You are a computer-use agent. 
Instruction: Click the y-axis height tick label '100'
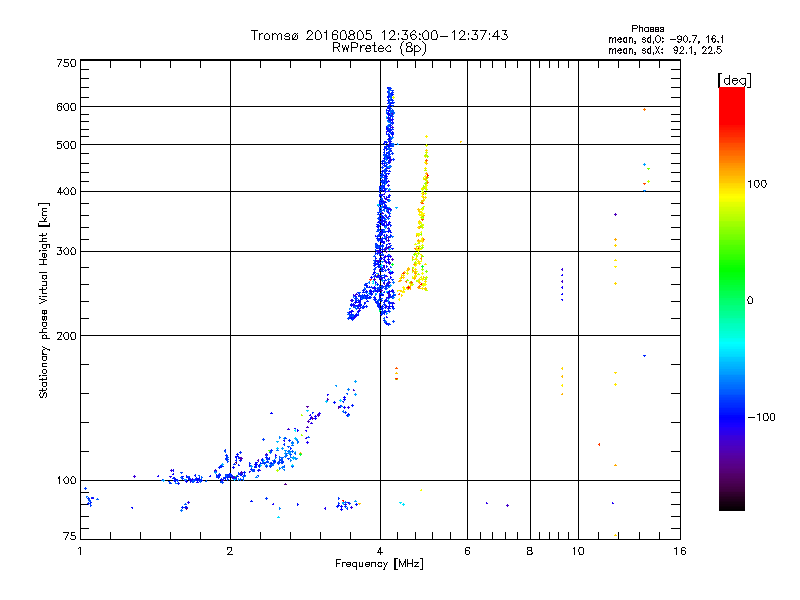(x=66, y=481)
